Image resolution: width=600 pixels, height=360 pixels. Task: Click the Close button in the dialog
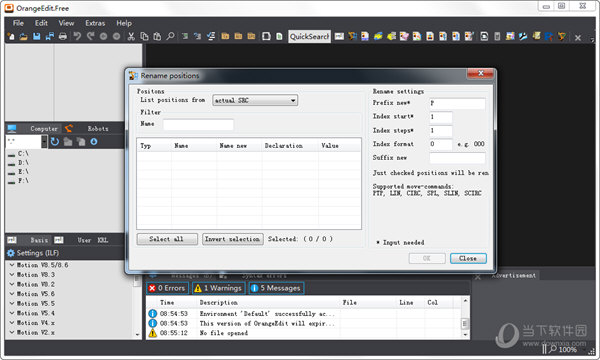pyautogui.click(x=468, y=259)
